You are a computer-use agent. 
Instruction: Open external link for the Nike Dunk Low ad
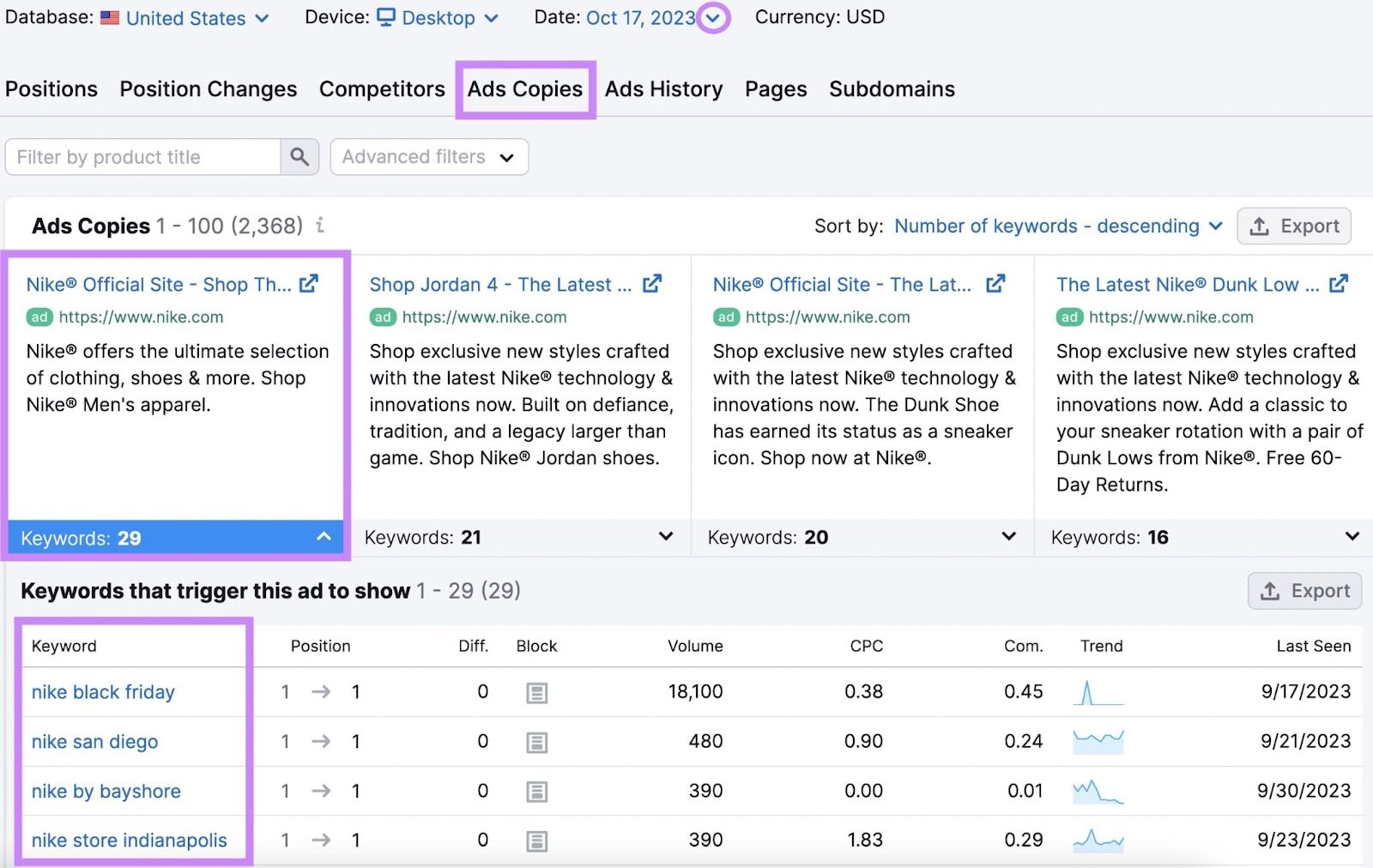click(x=1339, y=283)
